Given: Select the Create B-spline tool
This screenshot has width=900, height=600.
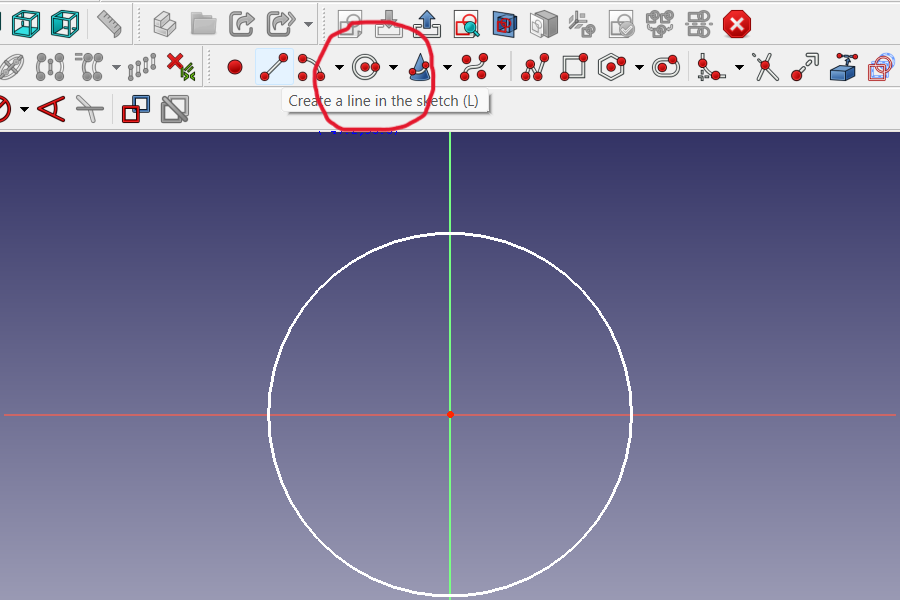Looking at the screenshot, I should coord(475,68).
